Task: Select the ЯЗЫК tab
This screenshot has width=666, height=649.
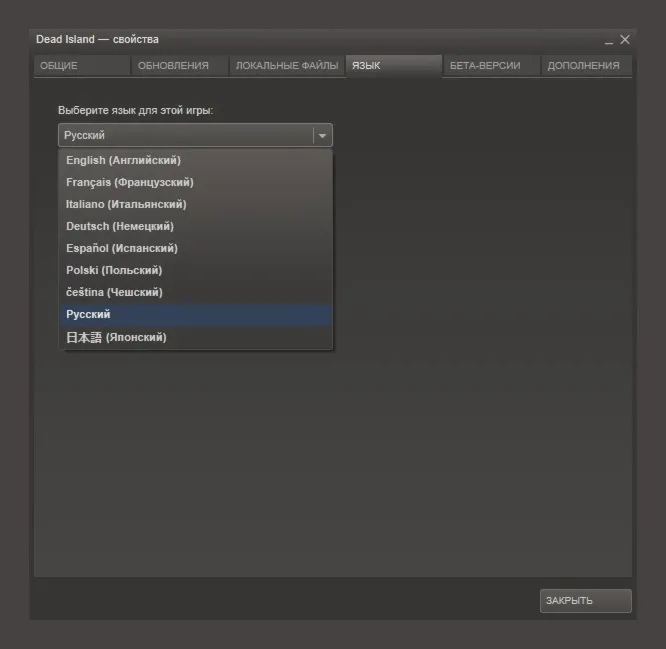Action: coord(394,66)
